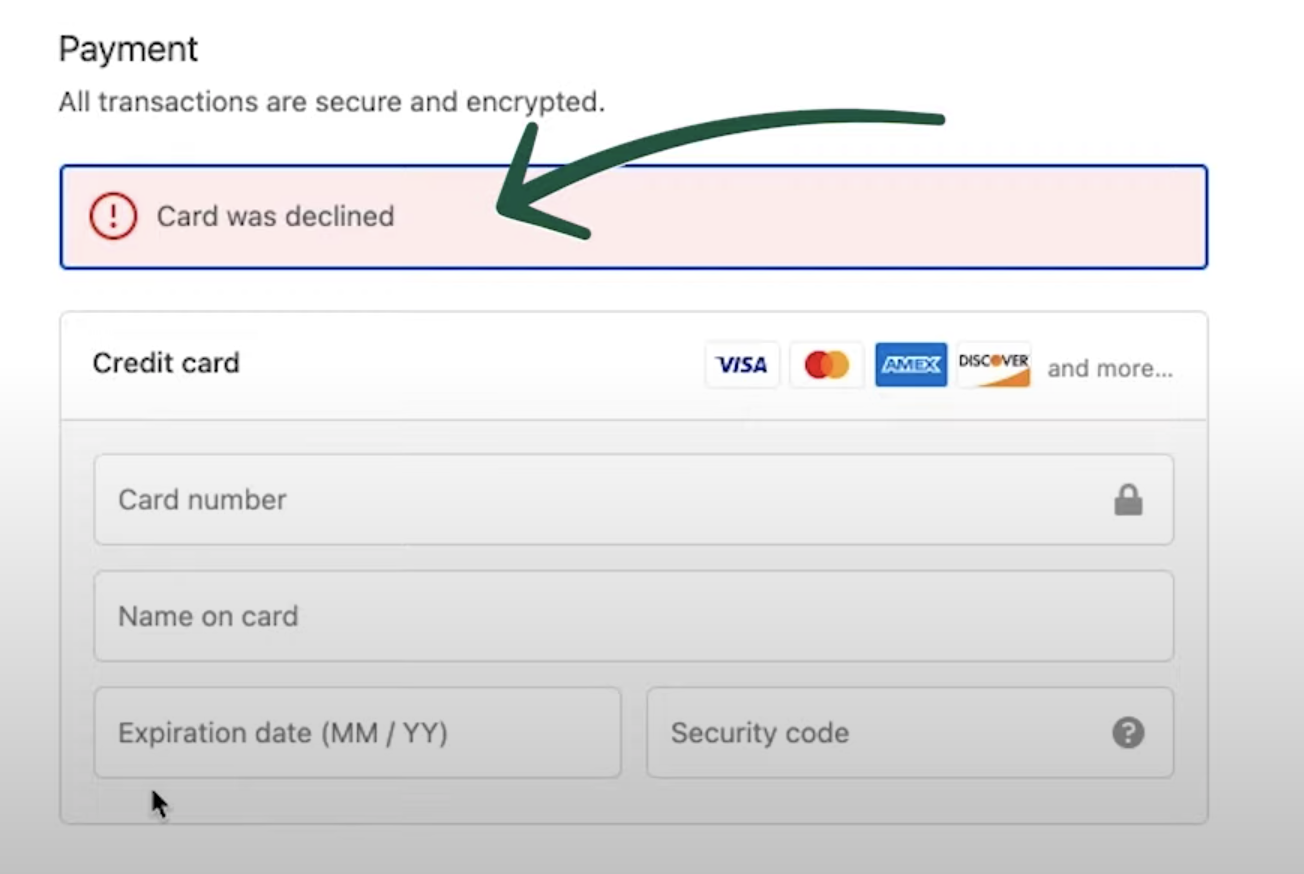Select the Security code input field

point(870,733)
